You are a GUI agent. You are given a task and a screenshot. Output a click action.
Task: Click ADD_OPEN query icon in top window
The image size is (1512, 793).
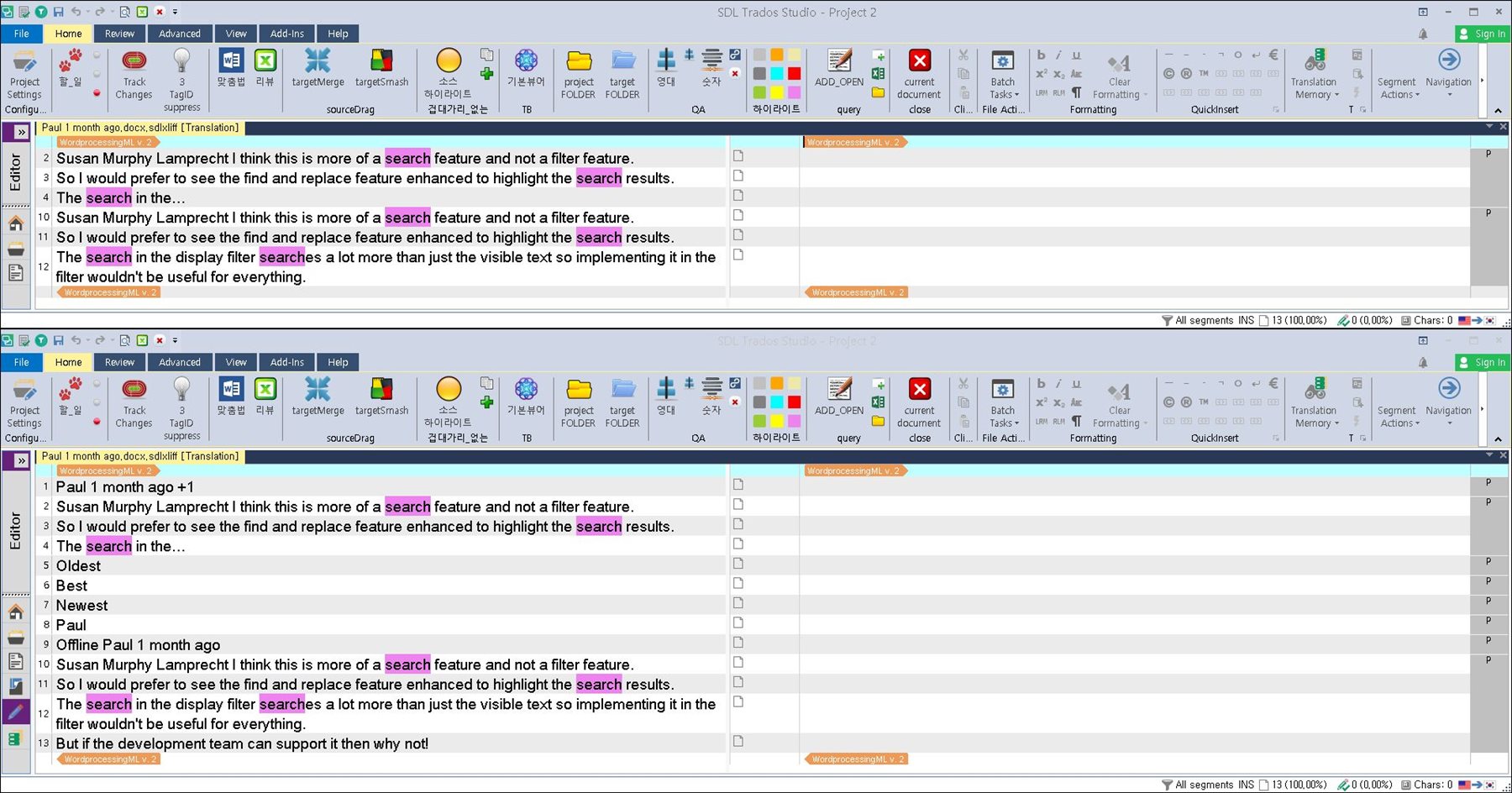click(x=839, y=68)
